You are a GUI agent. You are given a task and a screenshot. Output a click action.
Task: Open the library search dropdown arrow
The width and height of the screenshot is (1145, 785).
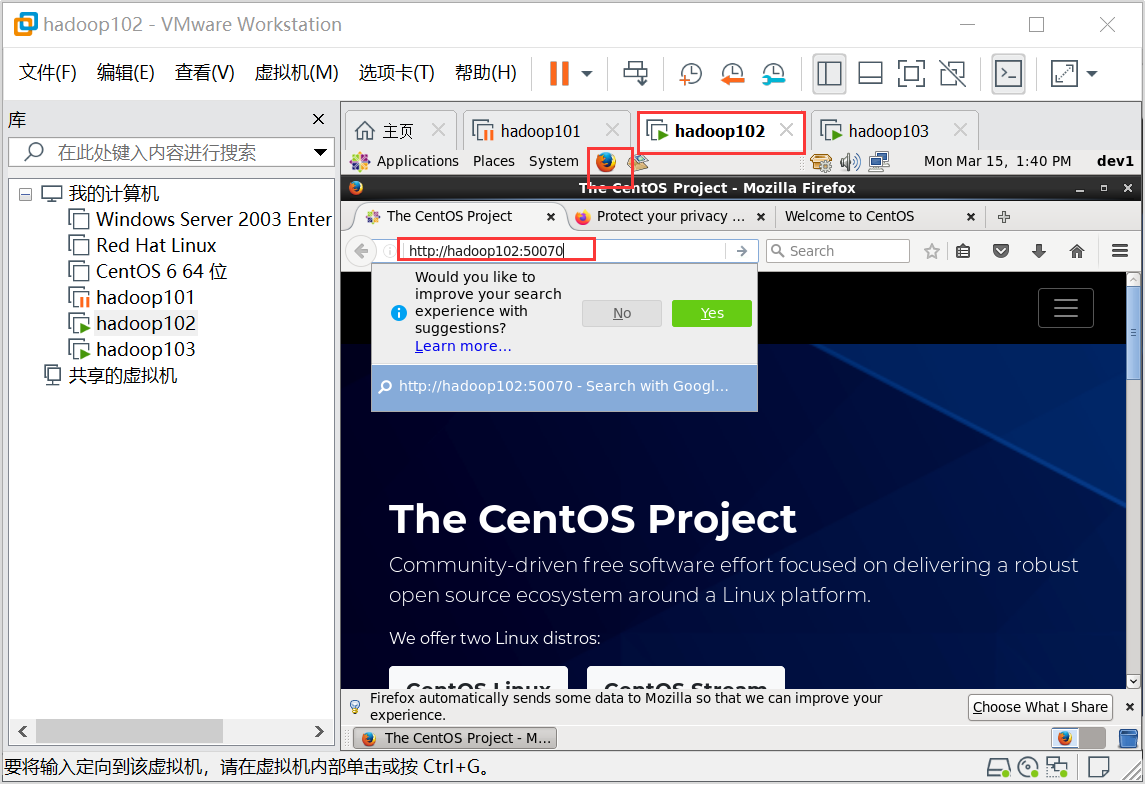pos(320,152)
